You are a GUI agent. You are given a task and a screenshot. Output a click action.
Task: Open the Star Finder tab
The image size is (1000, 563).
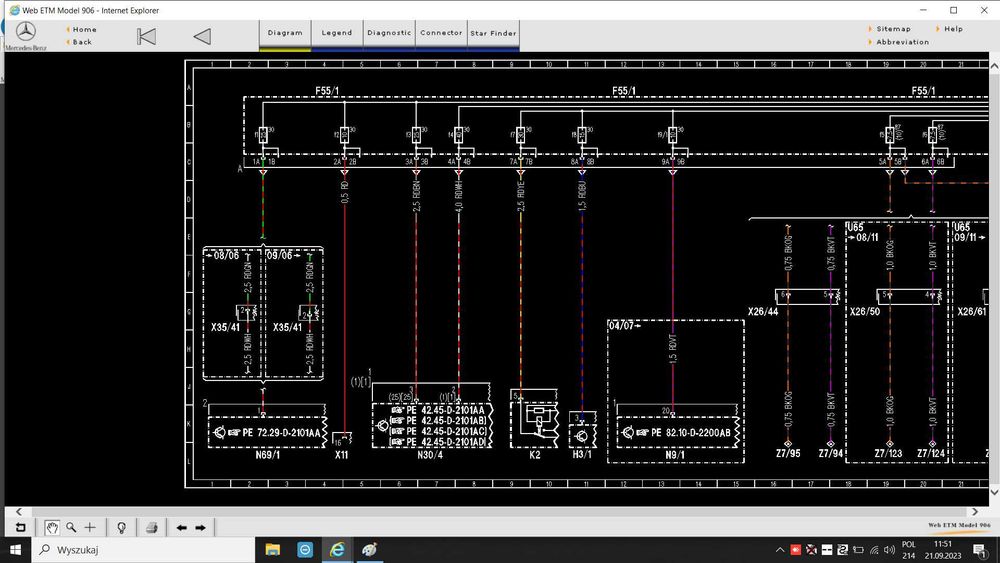pos(493,33)
